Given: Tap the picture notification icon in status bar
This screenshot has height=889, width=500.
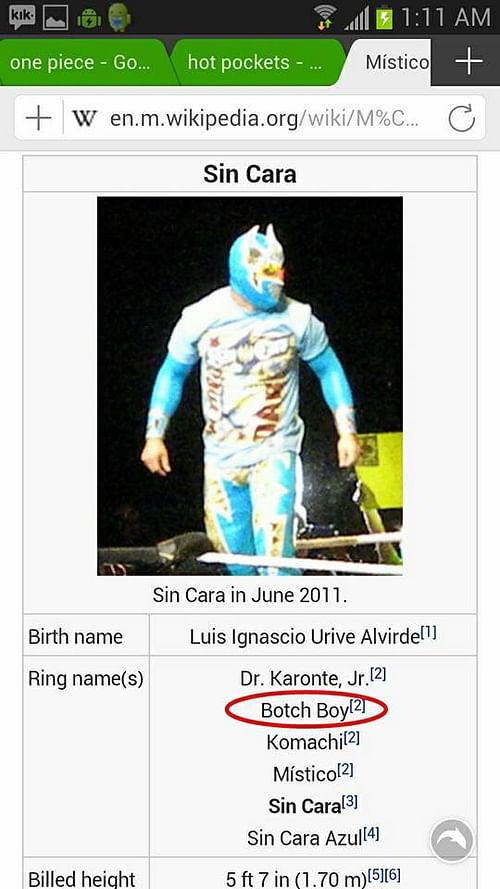Looking at the screenshot, I should pos(56,18).
